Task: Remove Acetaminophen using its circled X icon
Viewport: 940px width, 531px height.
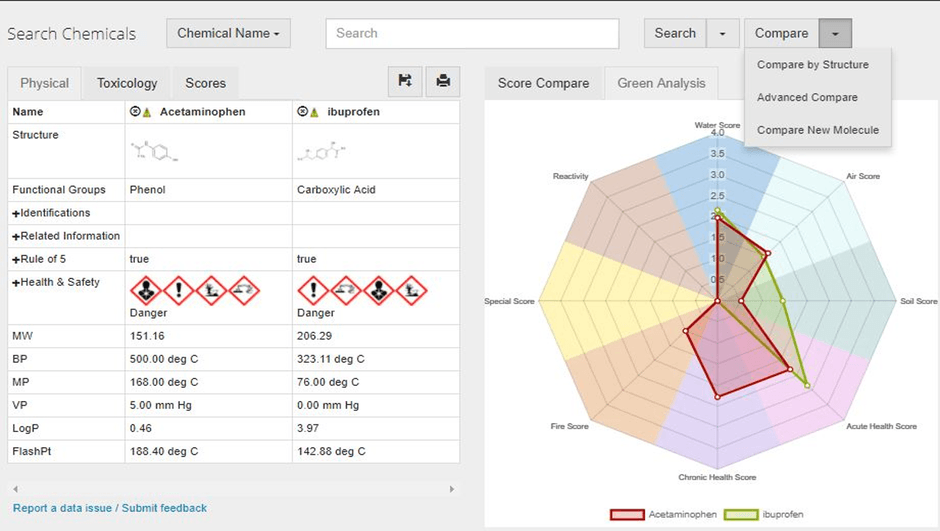Action: coord(135,112)
